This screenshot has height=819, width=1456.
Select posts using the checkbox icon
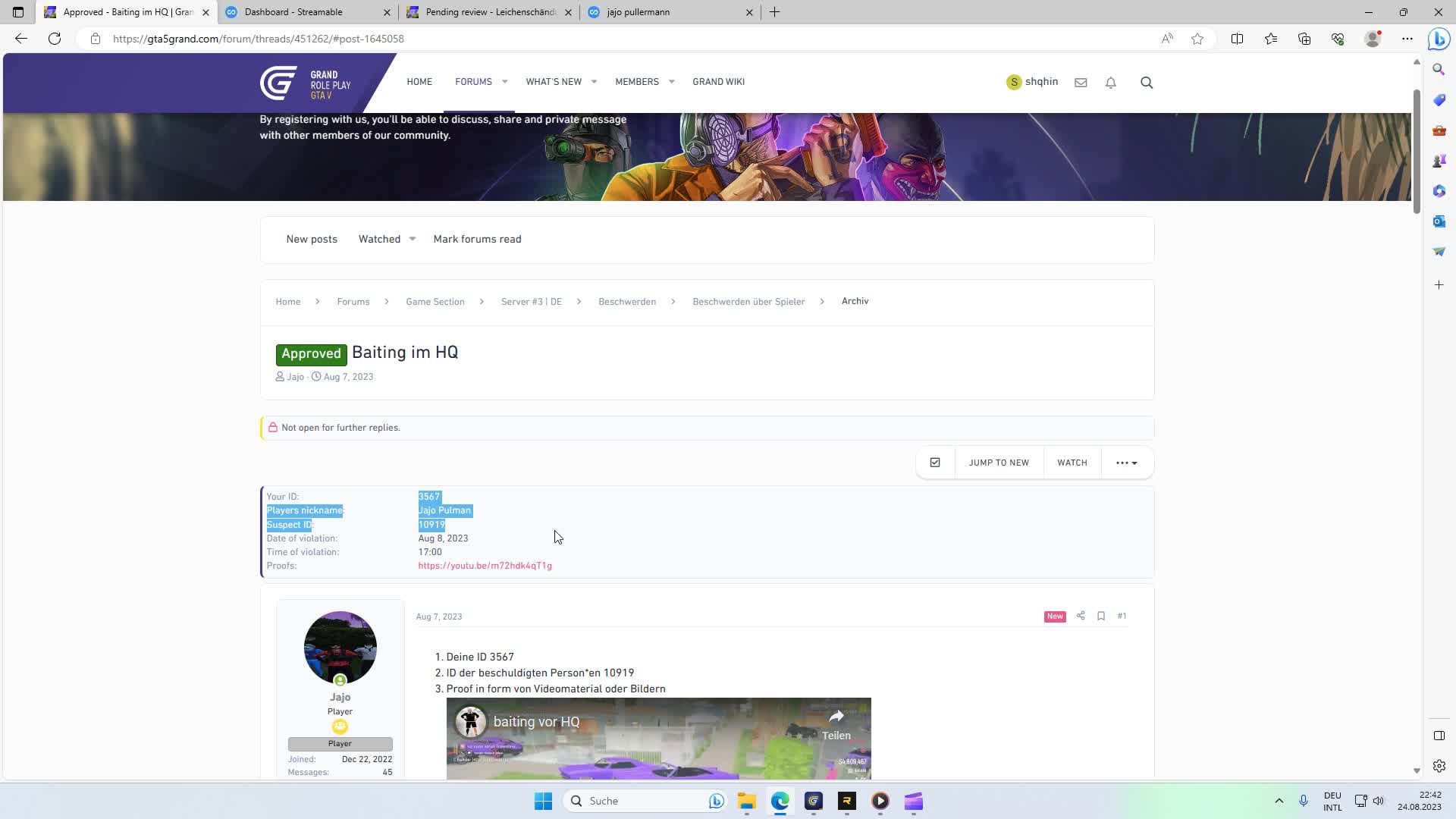point(935,462)
